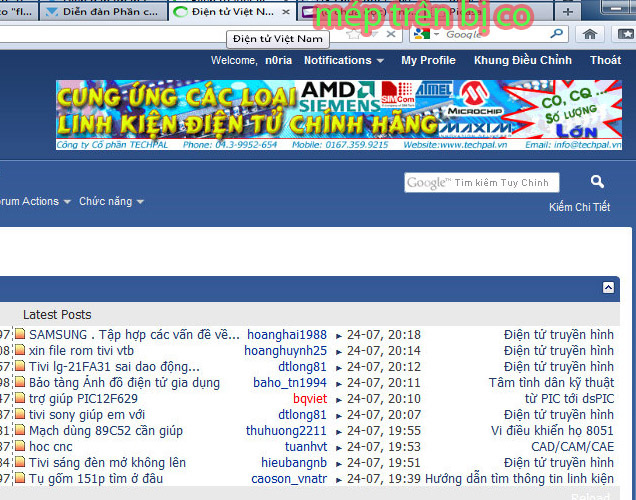The width and height of the screenshot is (636, 500).
Task: Click the go-to-post arrow before 24-07, 20:14
Action: pyautogui.click(x=339, y=352)
